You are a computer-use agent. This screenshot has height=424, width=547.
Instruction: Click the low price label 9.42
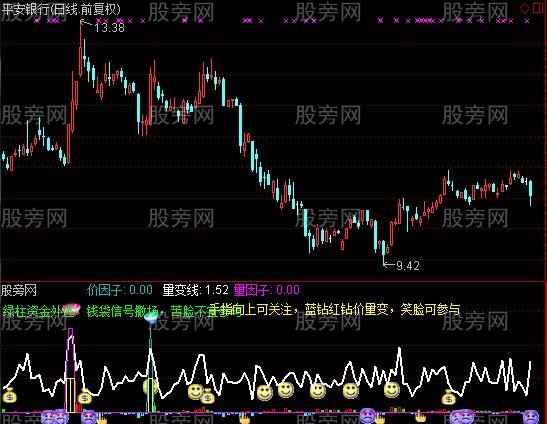pyautogui.click(x=408, y=266)
